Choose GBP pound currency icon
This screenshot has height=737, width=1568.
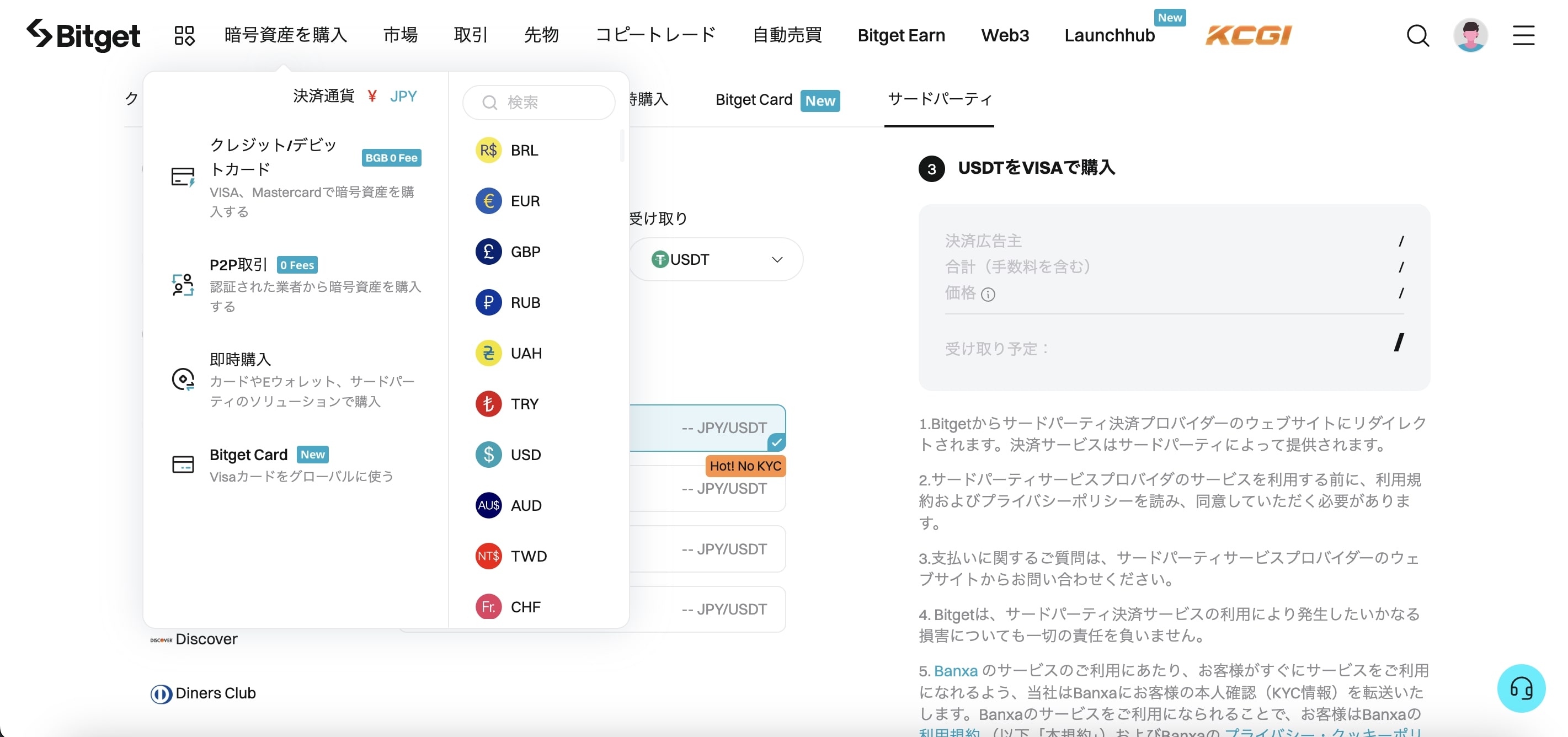click(488, 252)
